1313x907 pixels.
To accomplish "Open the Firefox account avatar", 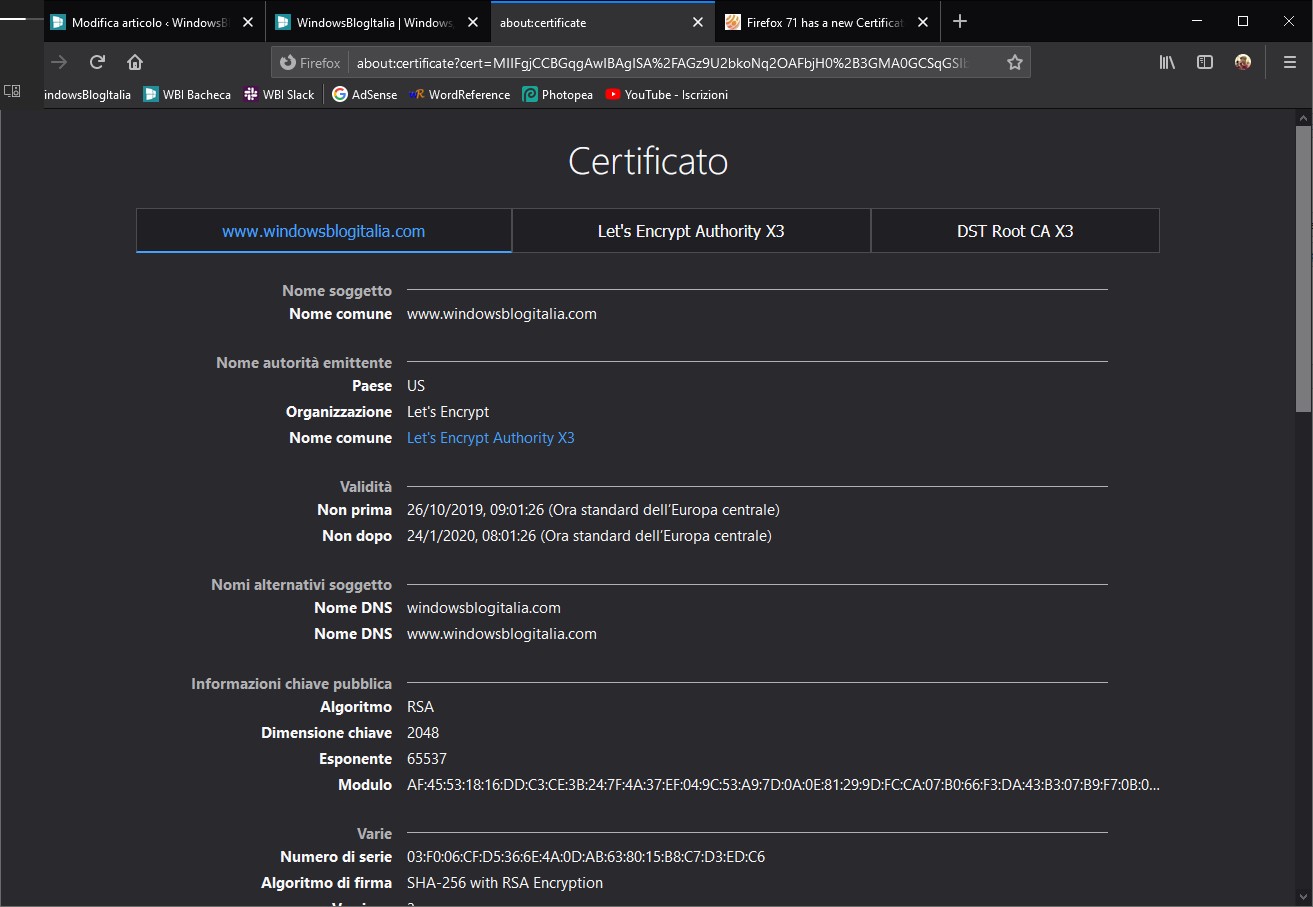I will pyautogui.click(x=1243, y=62).
